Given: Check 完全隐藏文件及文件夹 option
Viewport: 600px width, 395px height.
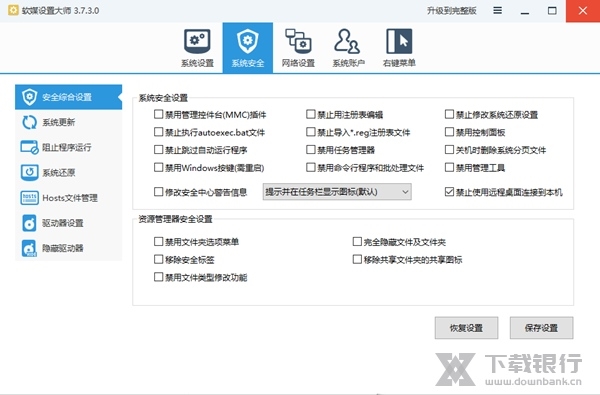Looking at the screenshot, I should [x=357, y=242].
